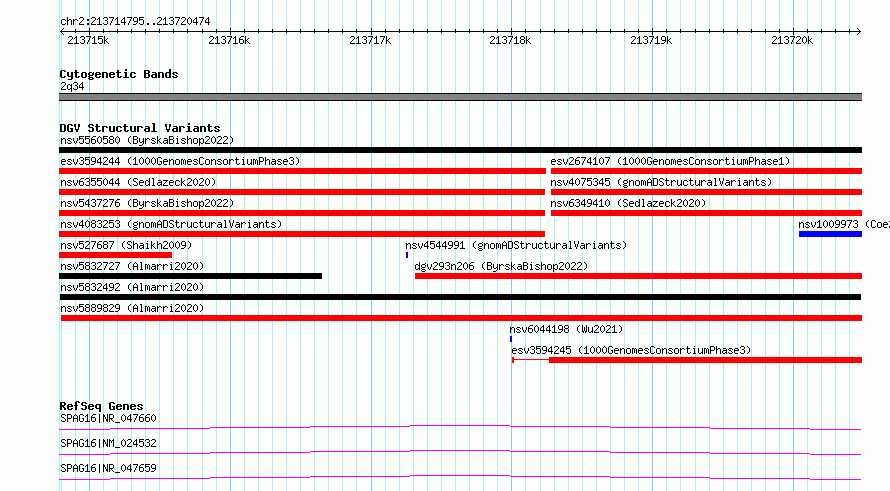Click the black nsv5832727 variant bar

coord(190,276)
